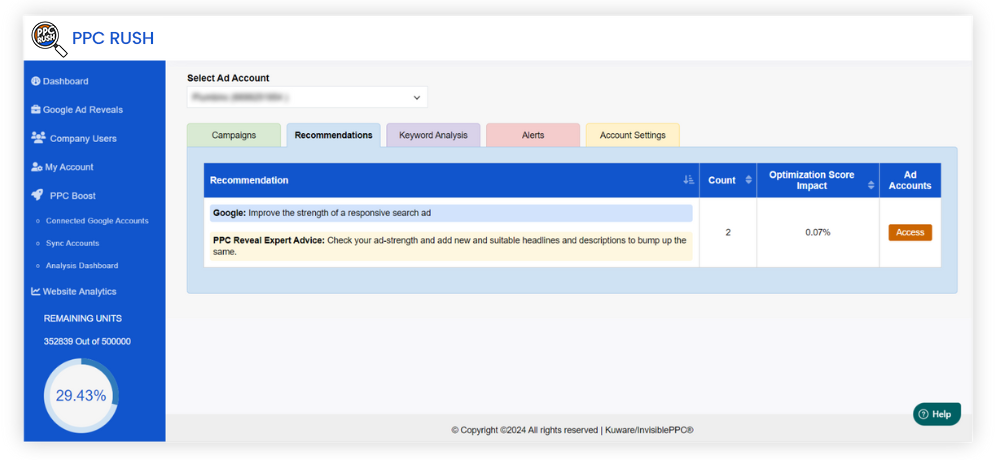
Task: Click the 352839 Out of 500000 text
Action: [x=87, y=341]
